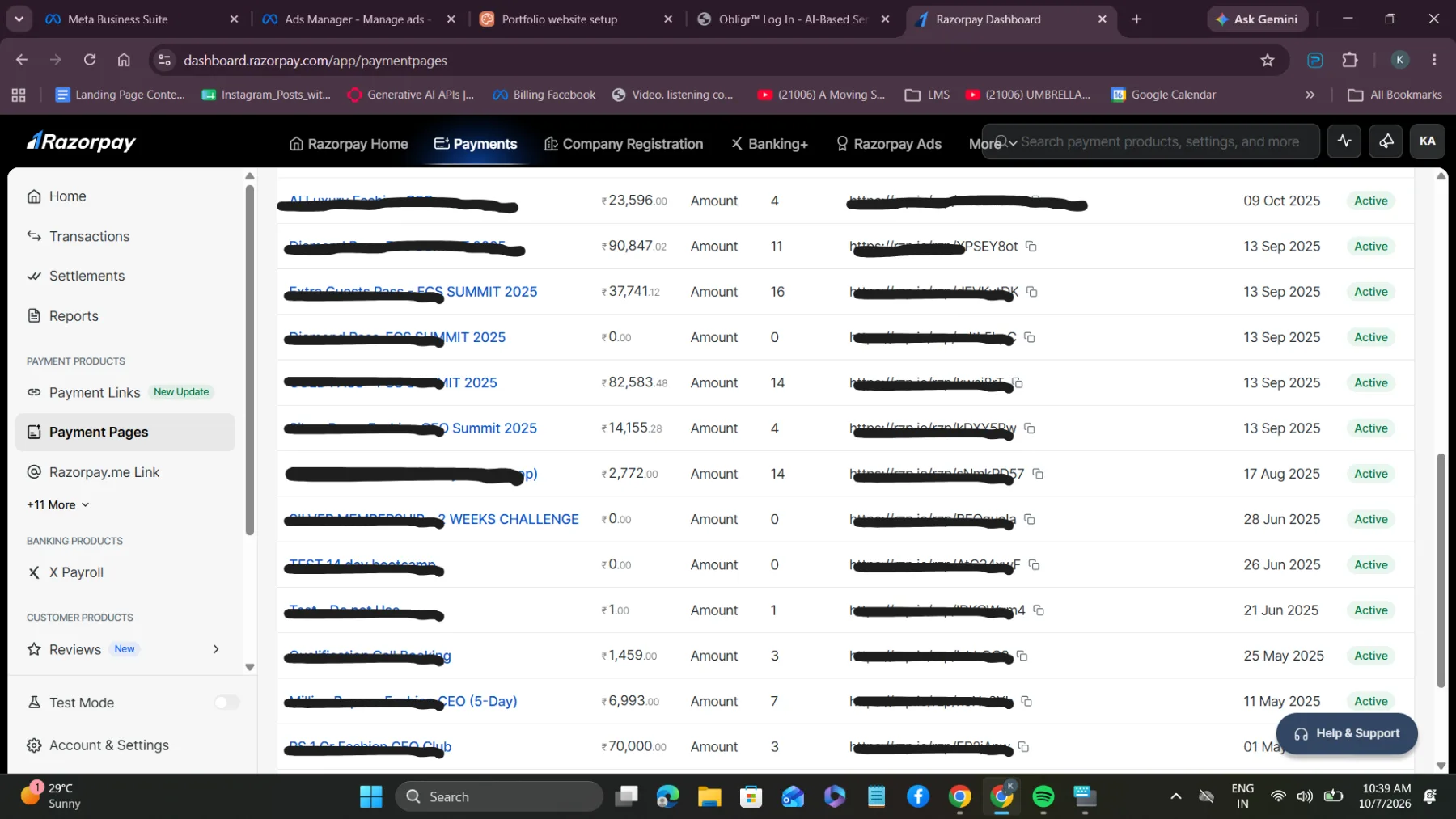The width and height of the screenshot is (1456, 819).
Task: Bookmark this page with star icon
Action: [x=1267, y=60]
